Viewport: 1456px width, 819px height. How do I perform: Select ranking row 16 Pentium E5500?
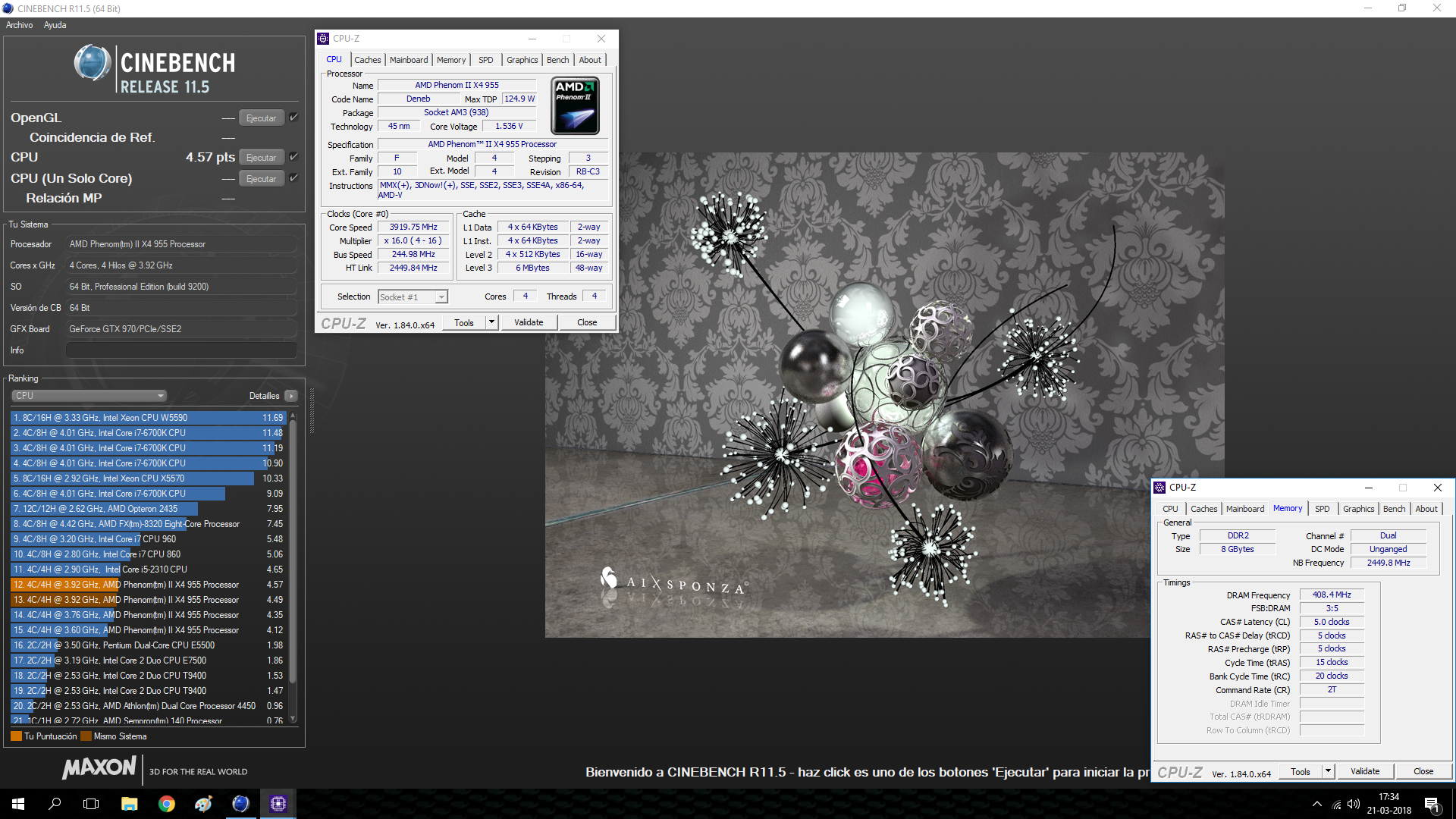(148, 645)
